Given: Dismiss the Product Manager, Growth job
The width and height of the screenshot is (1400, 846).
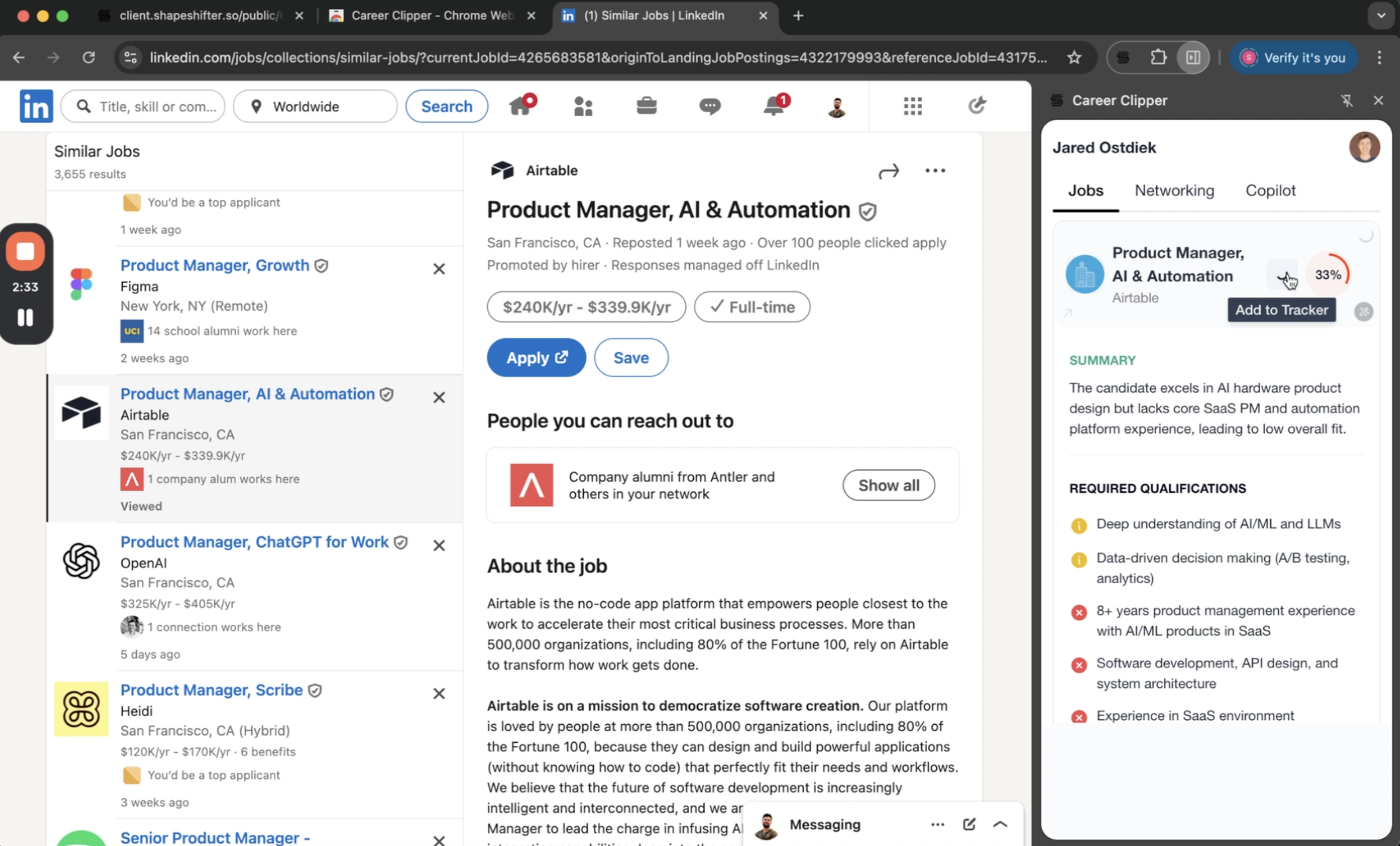Looking at the screenshot, I should pos(438,269).
